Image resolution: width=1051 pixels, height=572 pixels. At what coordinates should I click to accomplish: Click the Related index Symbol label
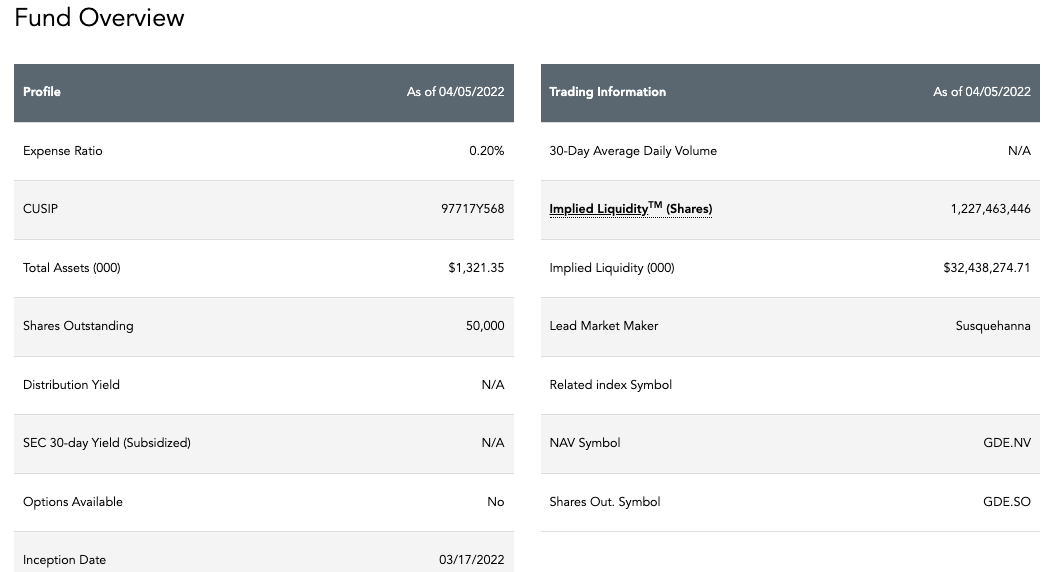[611, 385]
